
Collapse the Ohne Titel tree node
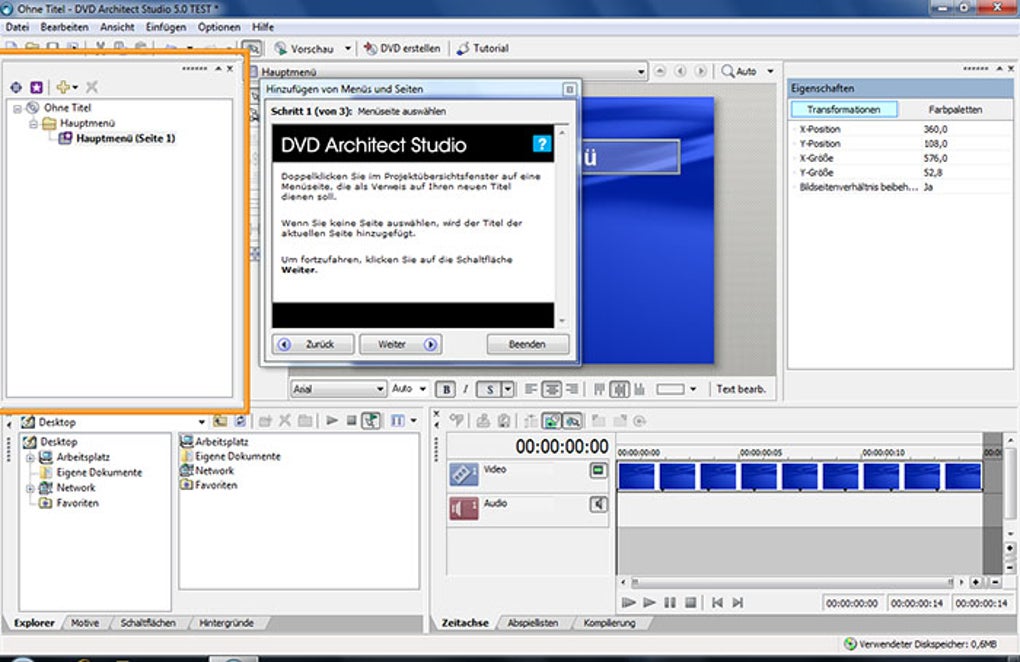[17, 108]
